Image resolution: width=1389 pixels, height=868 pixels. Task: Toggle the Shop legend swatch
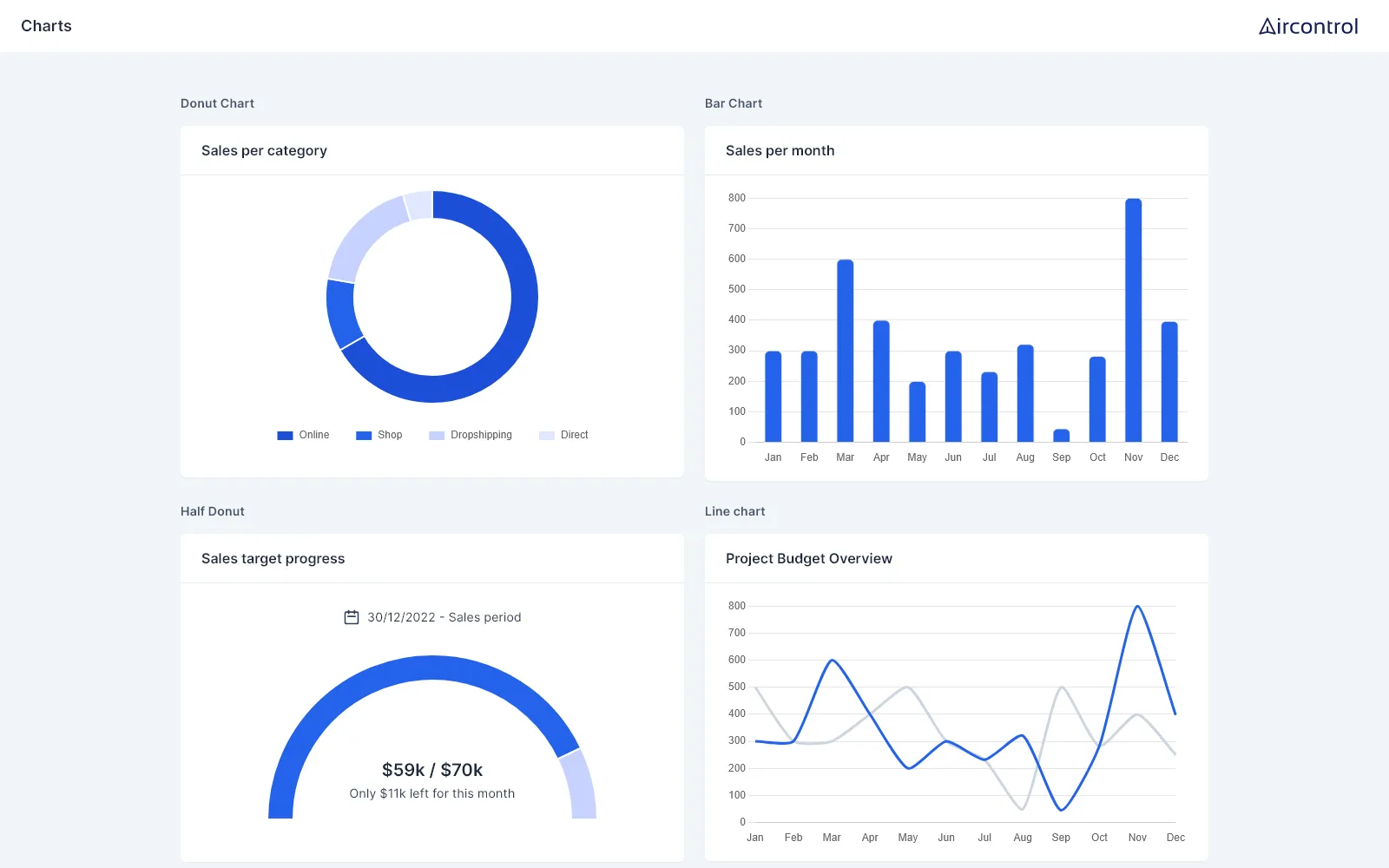tap(364, 436)
